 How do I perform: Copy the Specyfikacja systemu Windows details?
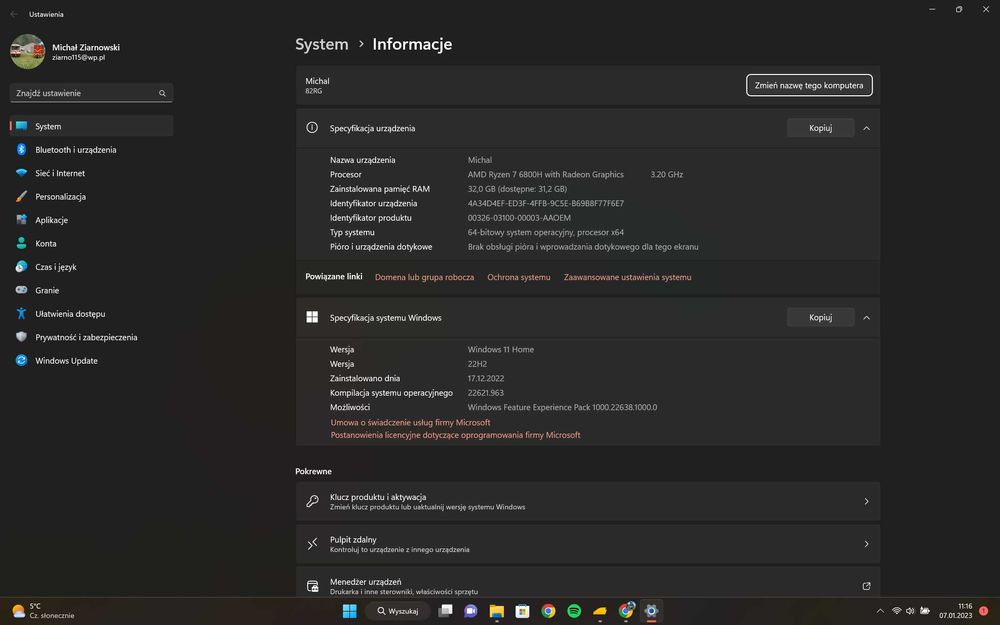point(820,318)
